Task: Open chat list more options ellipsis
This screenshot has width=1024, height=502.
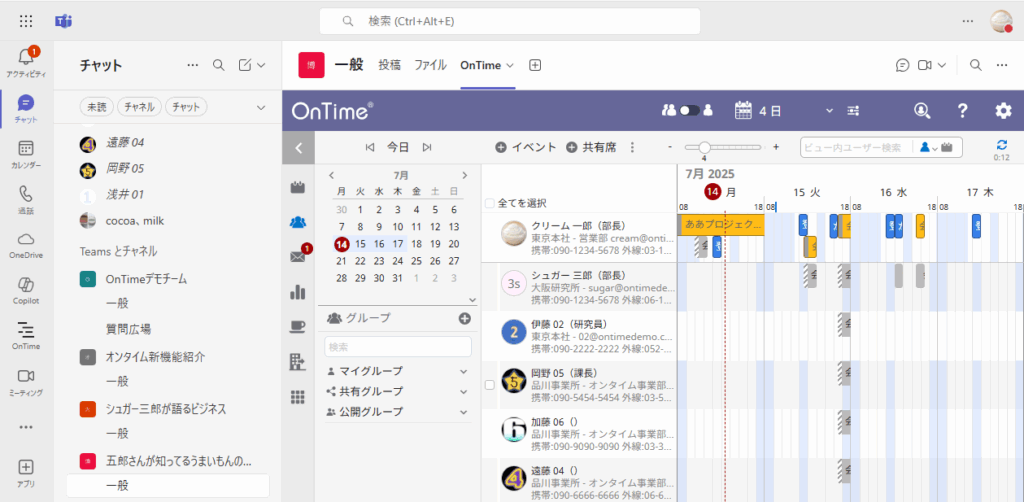Action: click(x=193, y=65)
